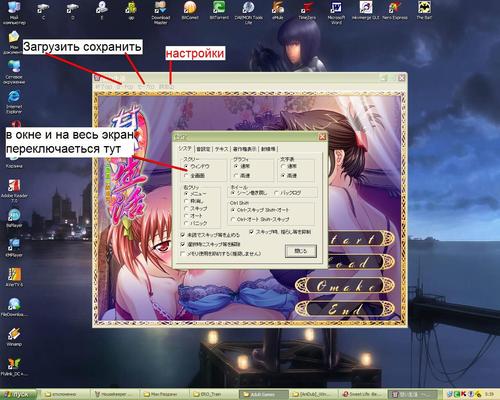Viewport: 500px width, 400px height.
Task: Open the settings menu in game menu bar
Action: tap(166, 87)
